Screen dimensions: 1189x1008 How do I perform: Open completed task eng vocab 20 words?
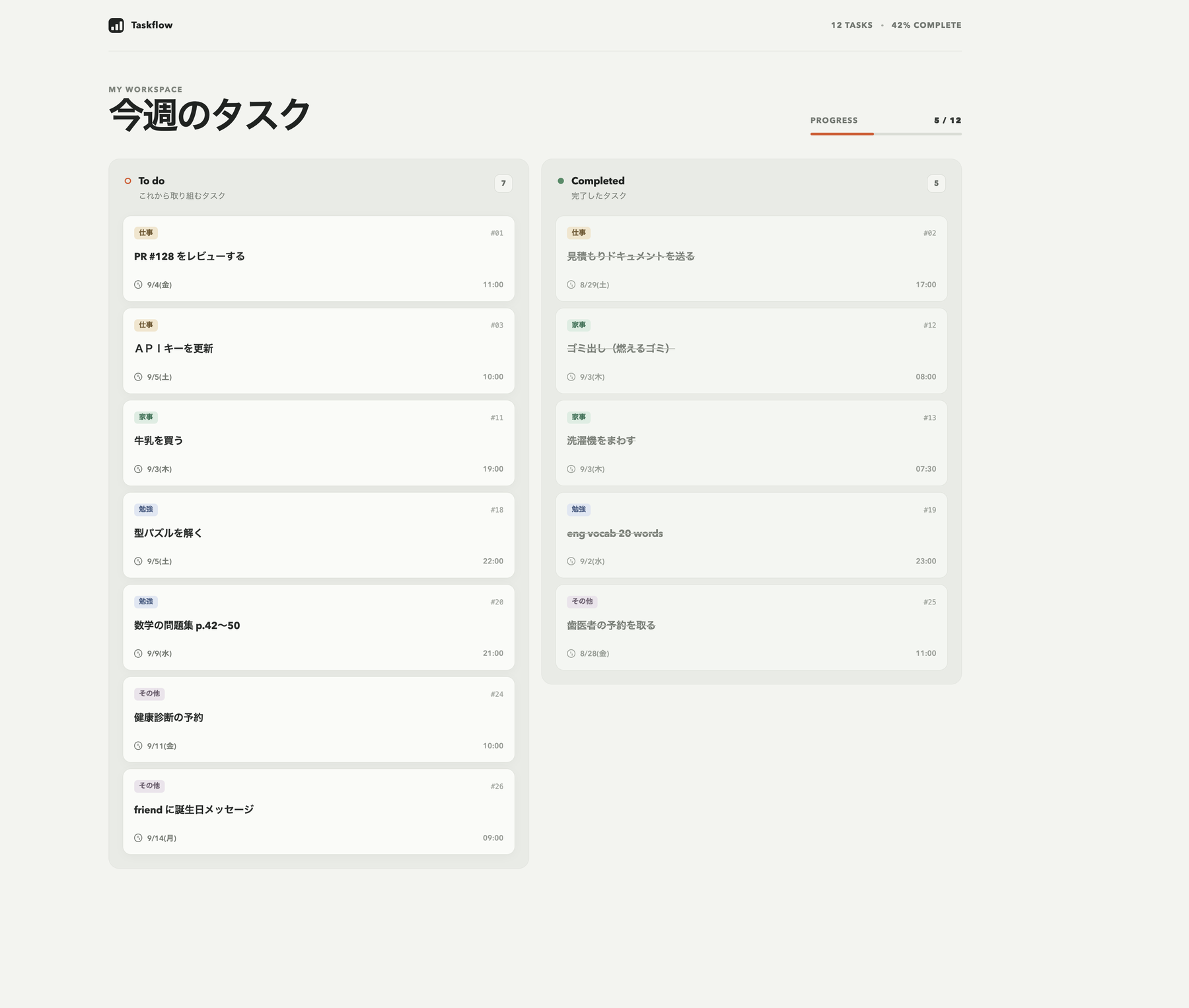751,535
